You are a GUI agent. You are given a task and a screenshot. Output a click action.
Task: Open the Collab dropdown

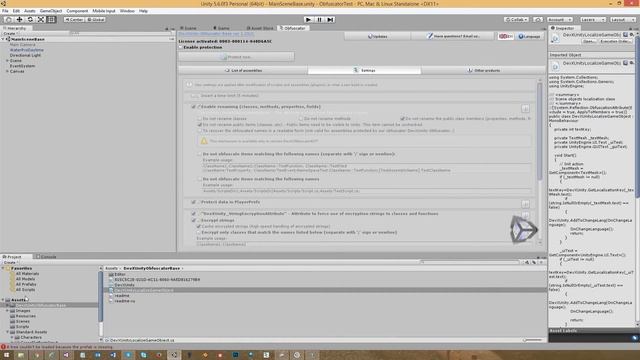[516, 19]
